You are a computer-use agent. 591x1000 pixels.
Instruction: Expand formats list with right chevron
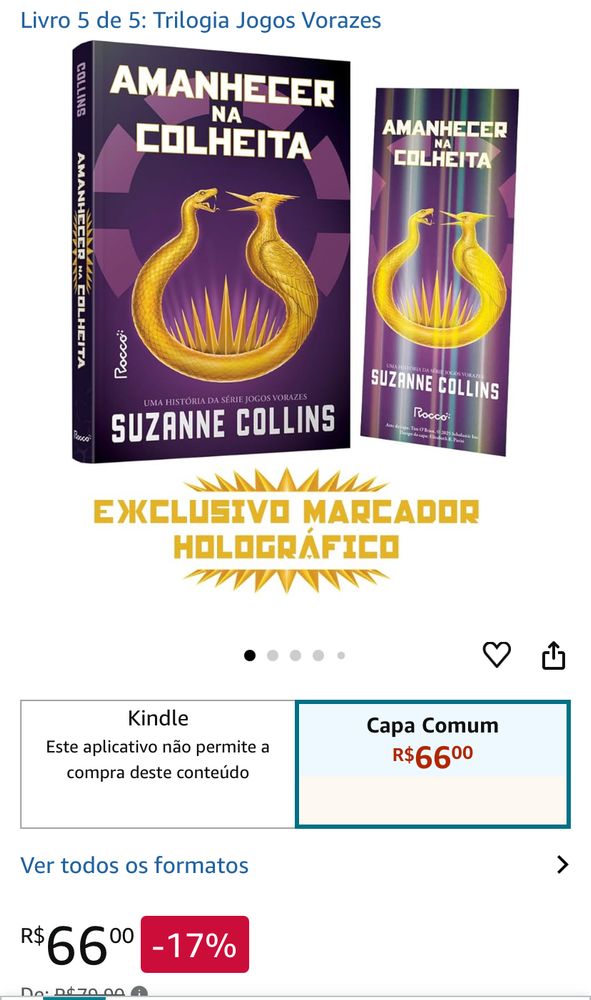tap(562, 865)
